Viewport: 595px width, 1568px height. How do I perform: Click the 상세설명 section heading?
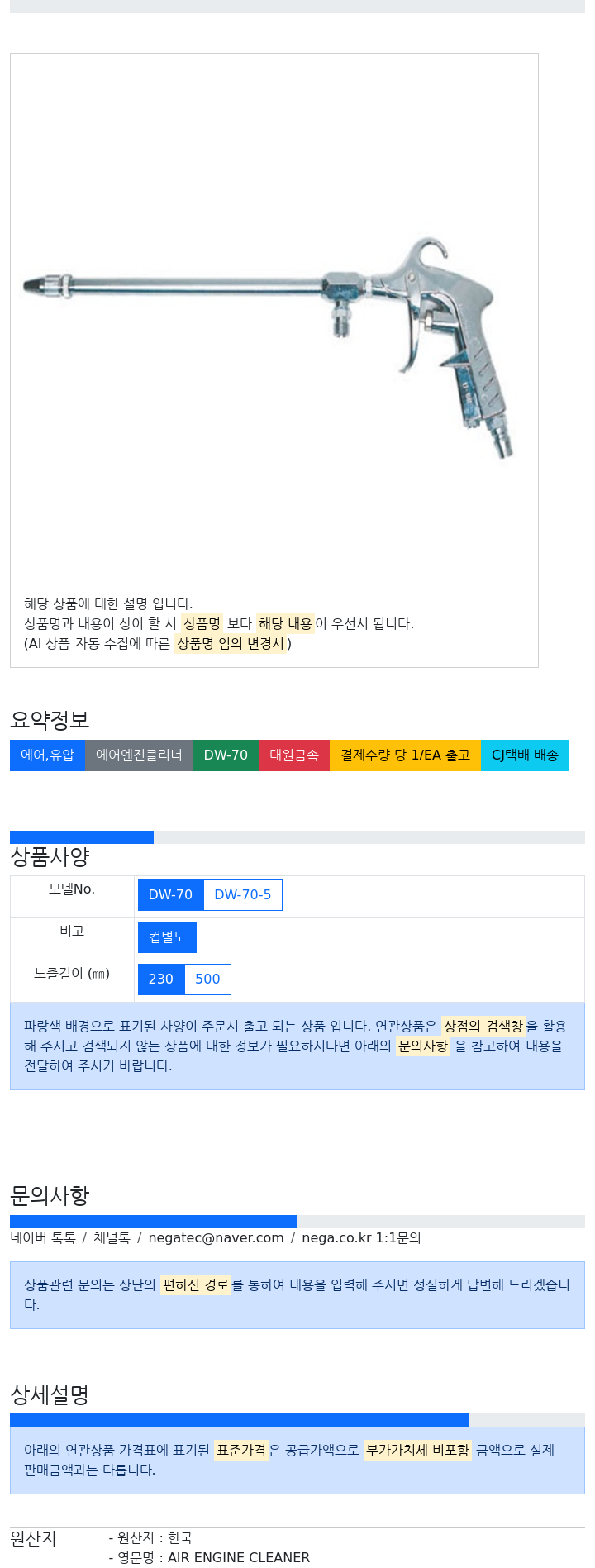(50, 1395)
